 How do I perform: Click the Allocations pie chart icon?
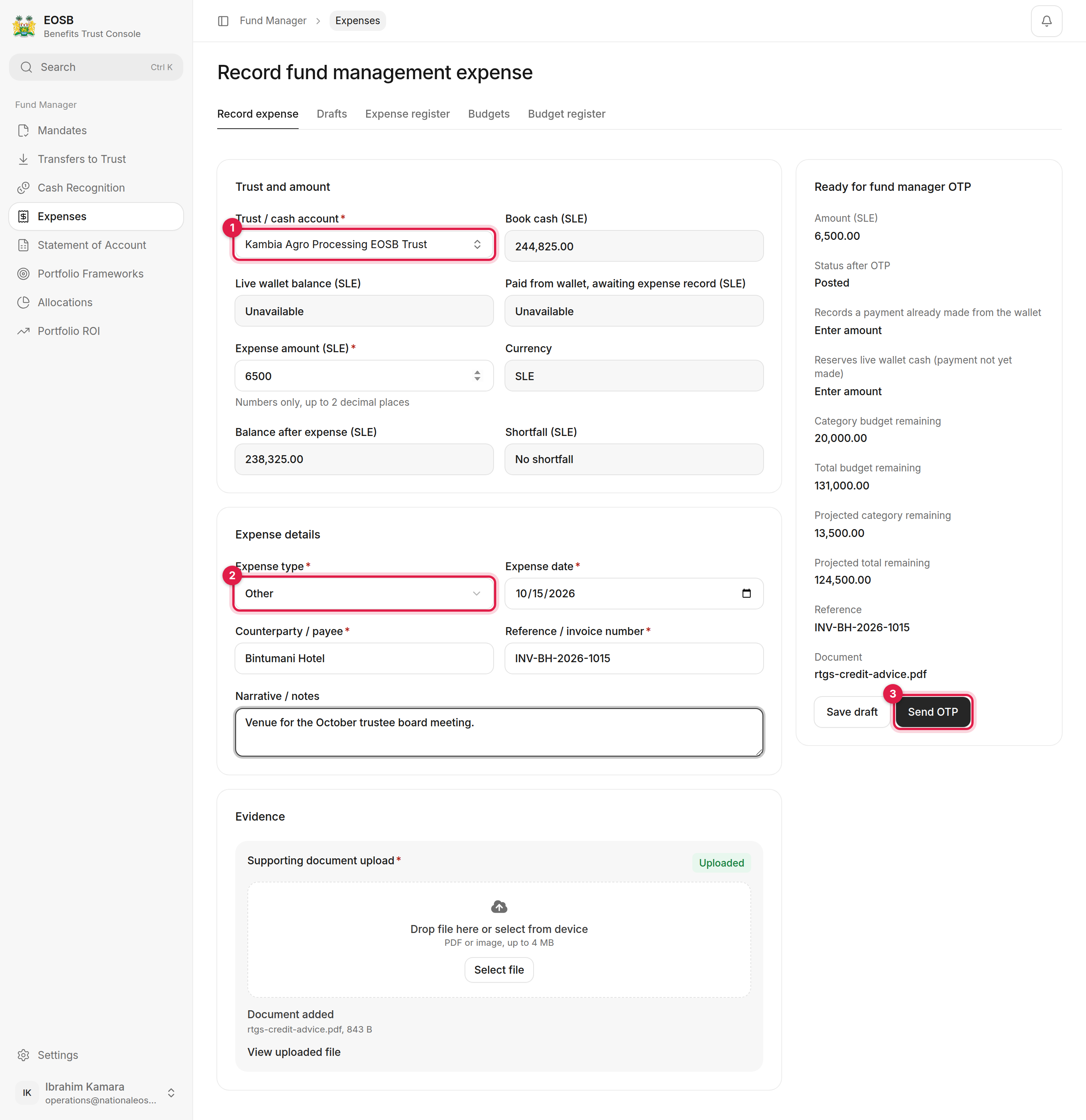click(x=23, y=302)
